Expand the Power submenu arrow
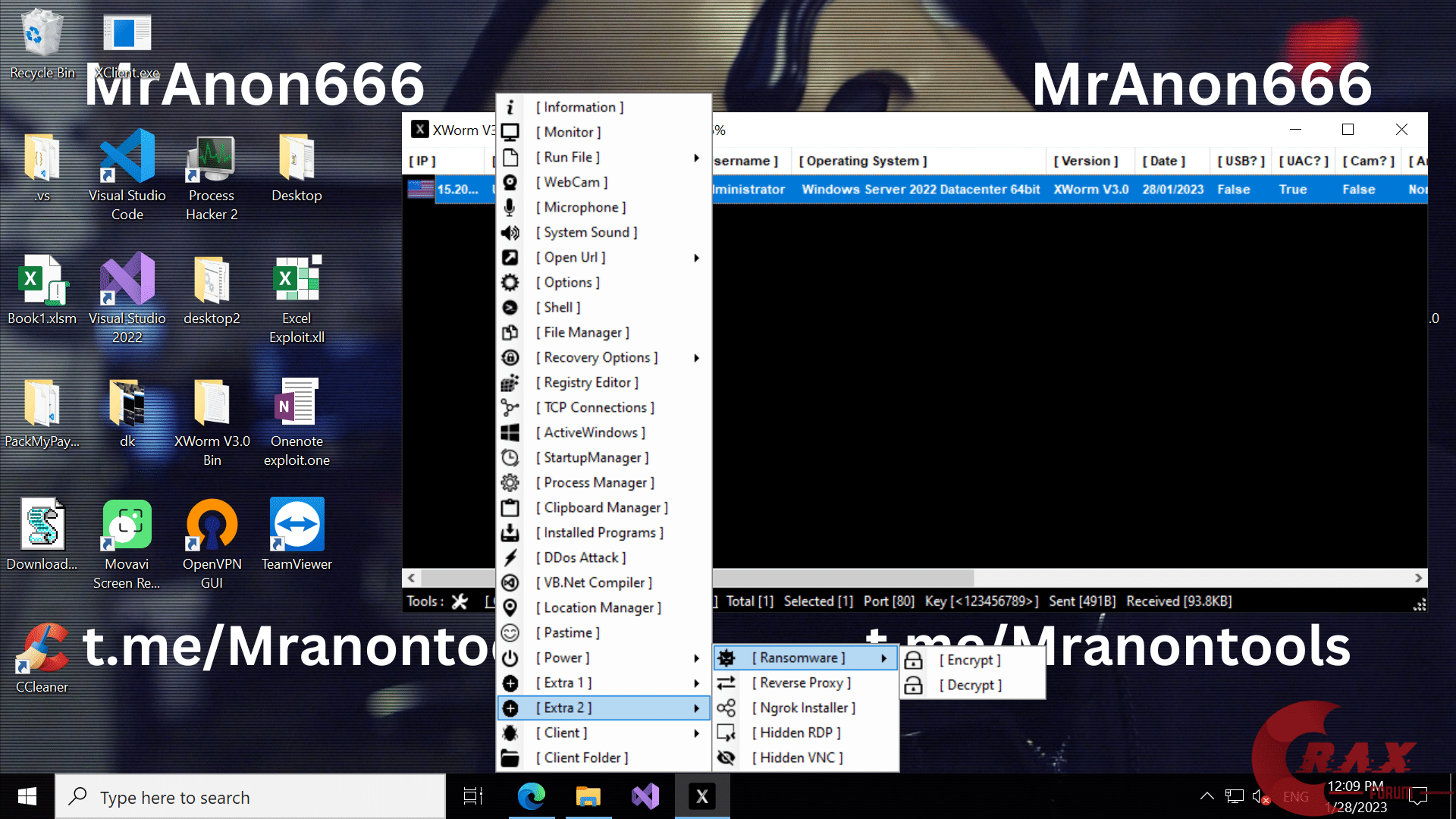The height and width of the screenshot is (819, 1456). click(696, 658)
